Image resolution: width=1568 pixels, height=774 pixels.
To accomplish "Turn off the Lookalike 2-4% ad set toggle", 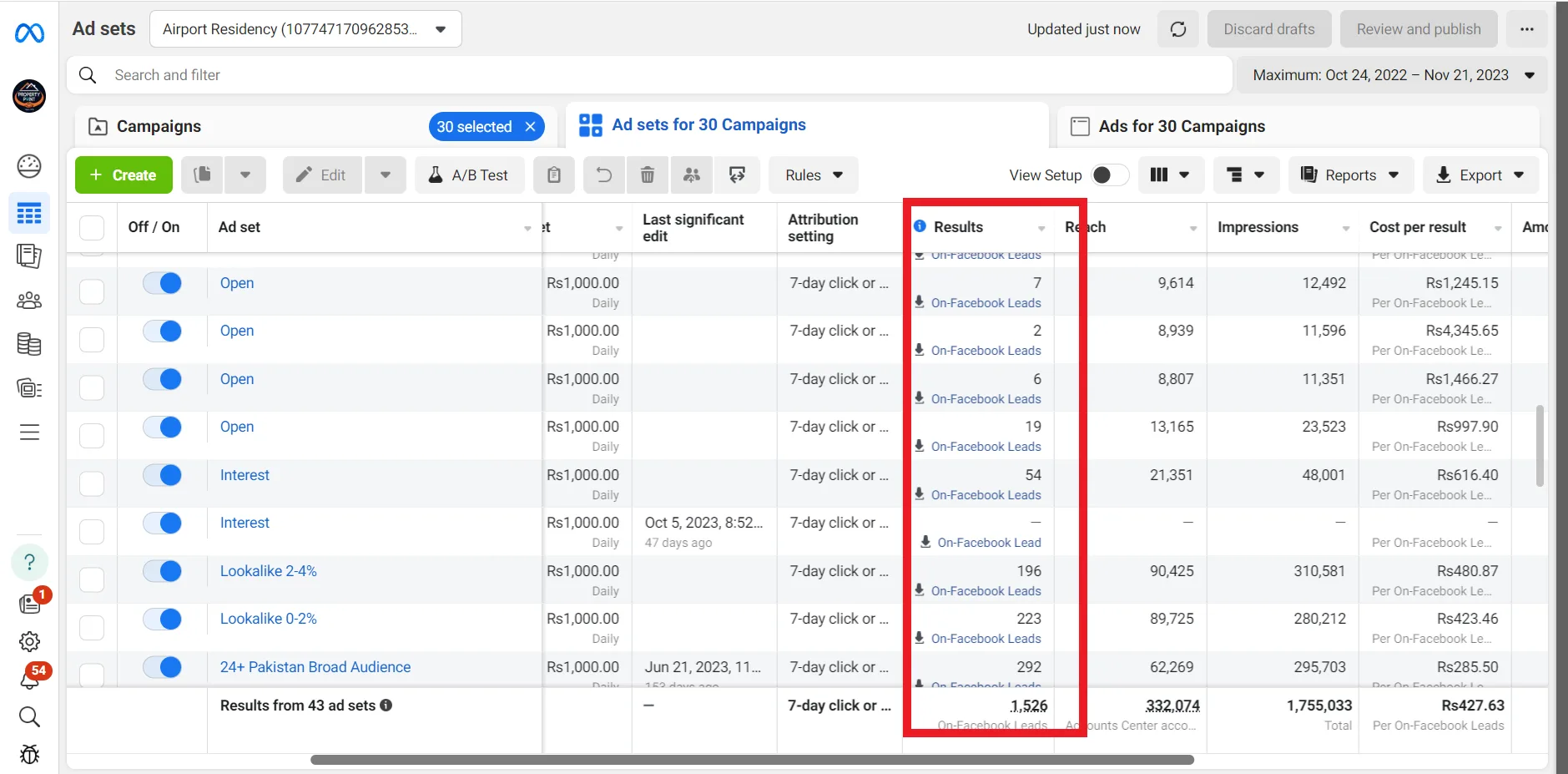I will click(x=163, y=571).
